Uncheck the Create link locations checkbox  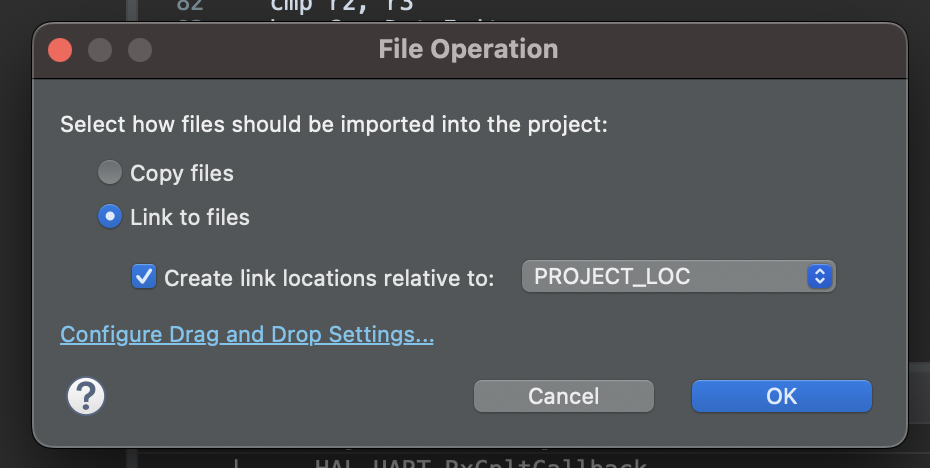(144, 277)
